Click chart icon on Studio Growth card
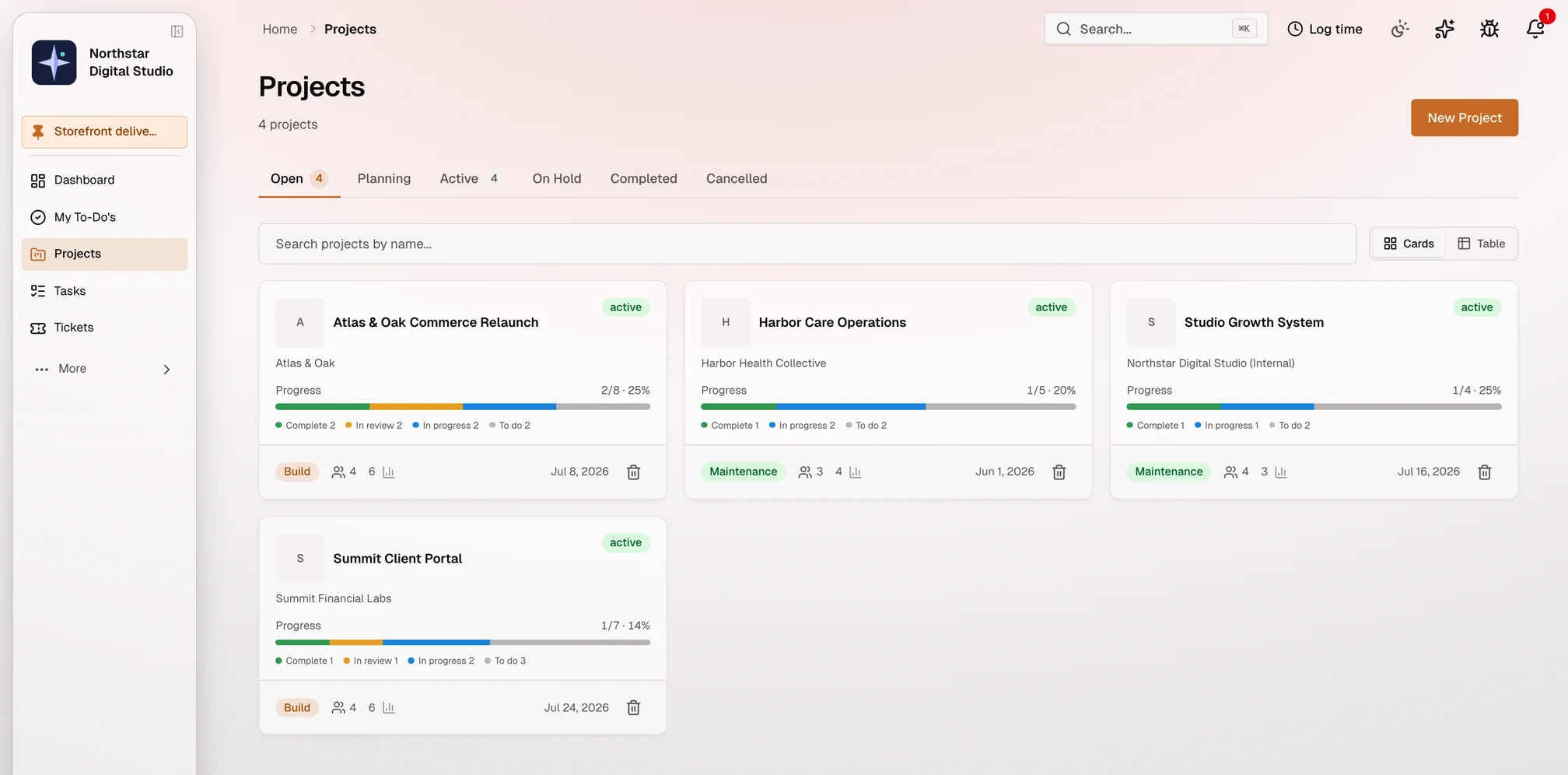This screenshot has width=1568, height=775. coord(1281,472)
